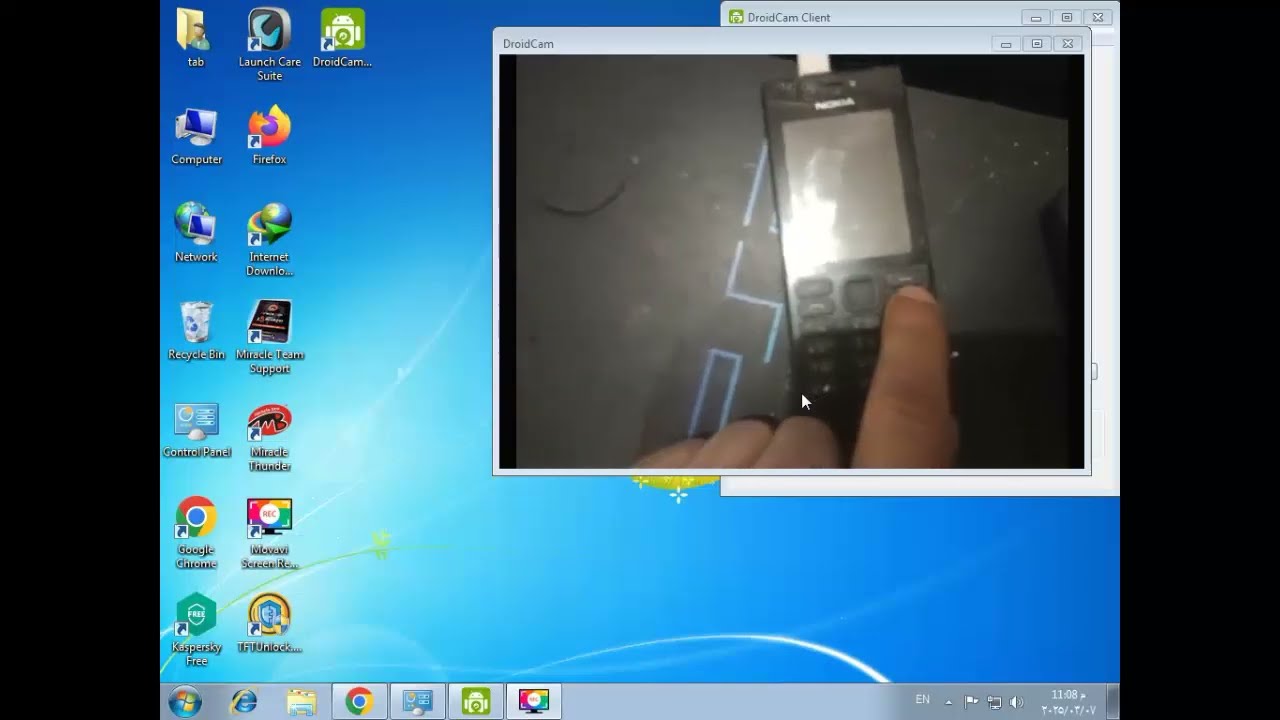
Task: Minimize the DroidCam video window
Action: pos(1006,44)
